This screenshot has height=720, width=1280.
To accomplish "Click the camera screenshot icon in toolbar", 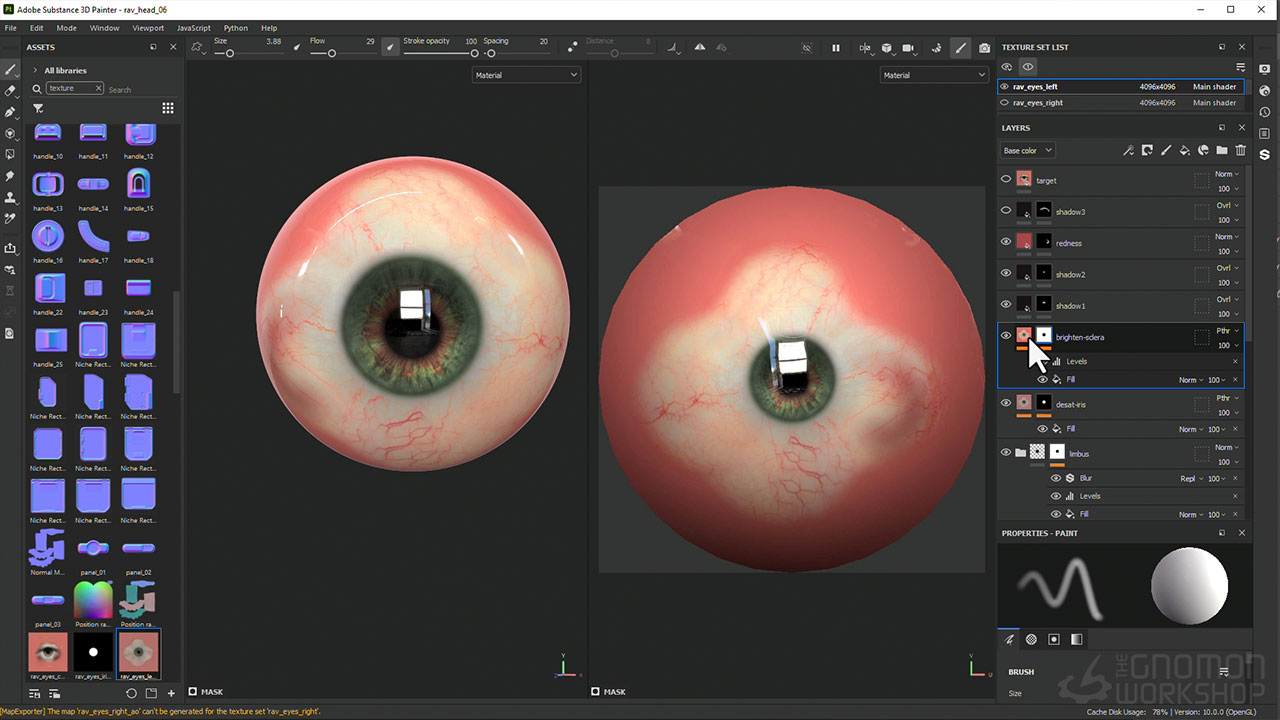I will (x=984, y=48).
